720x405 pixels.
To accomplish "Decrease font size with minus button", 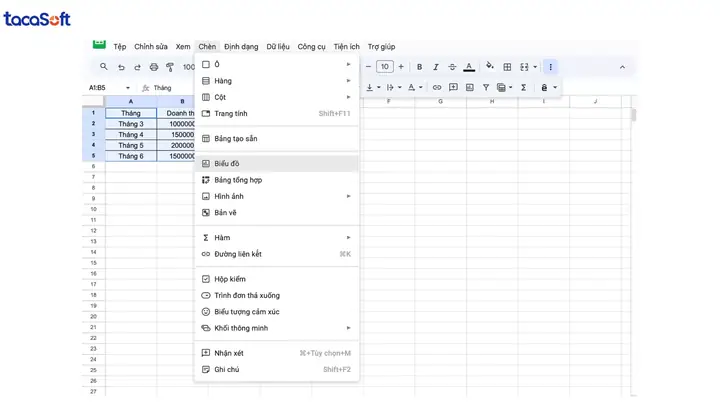I will point(368,67).
